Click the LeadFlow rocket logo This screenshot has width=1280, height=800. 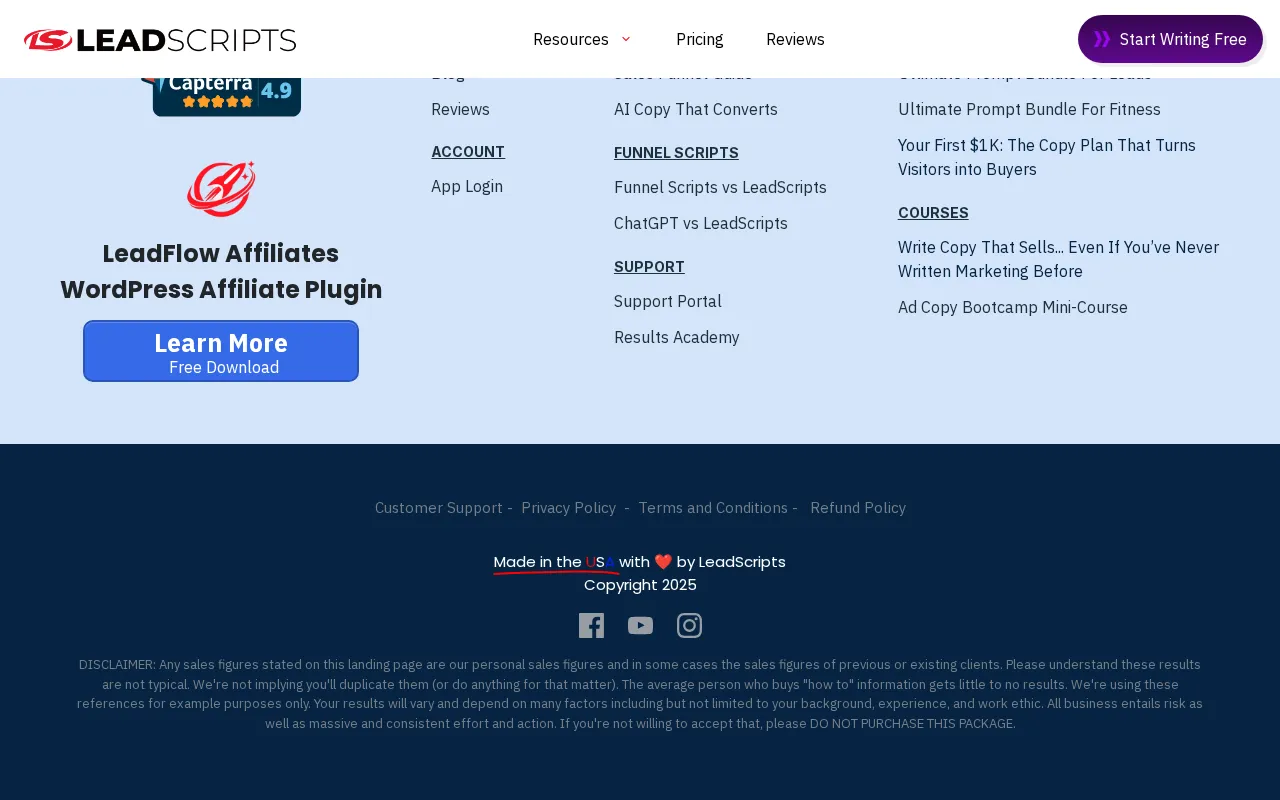221,189
